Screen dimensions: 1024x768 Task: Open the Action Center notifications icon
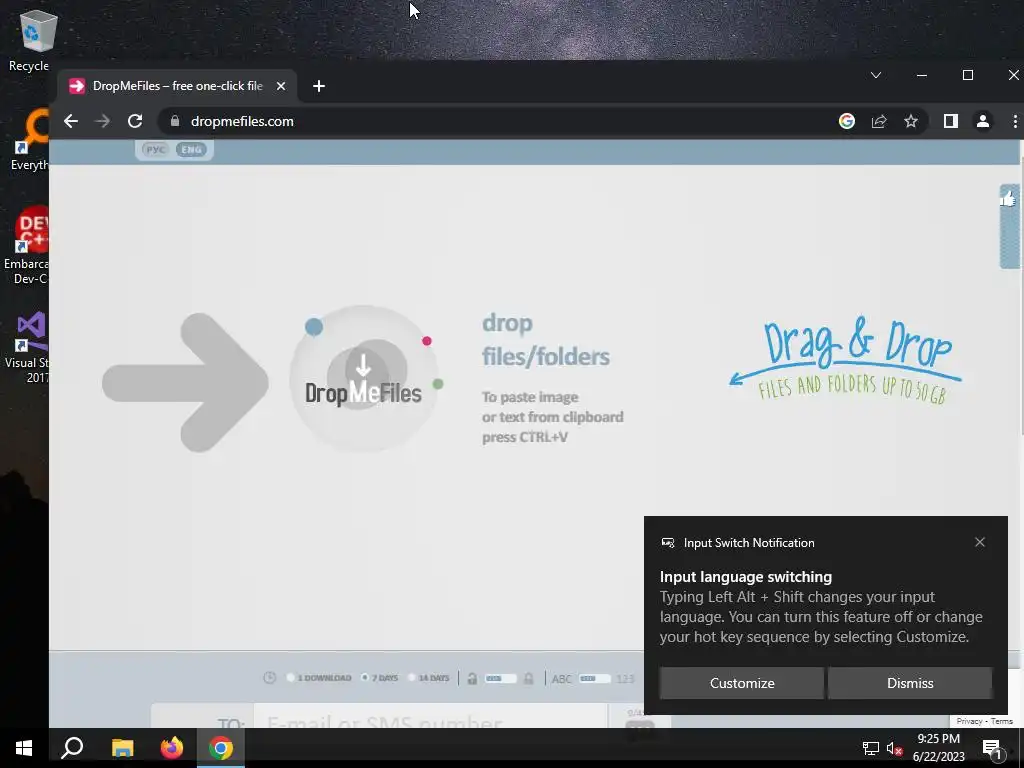[x=992, y=748]
